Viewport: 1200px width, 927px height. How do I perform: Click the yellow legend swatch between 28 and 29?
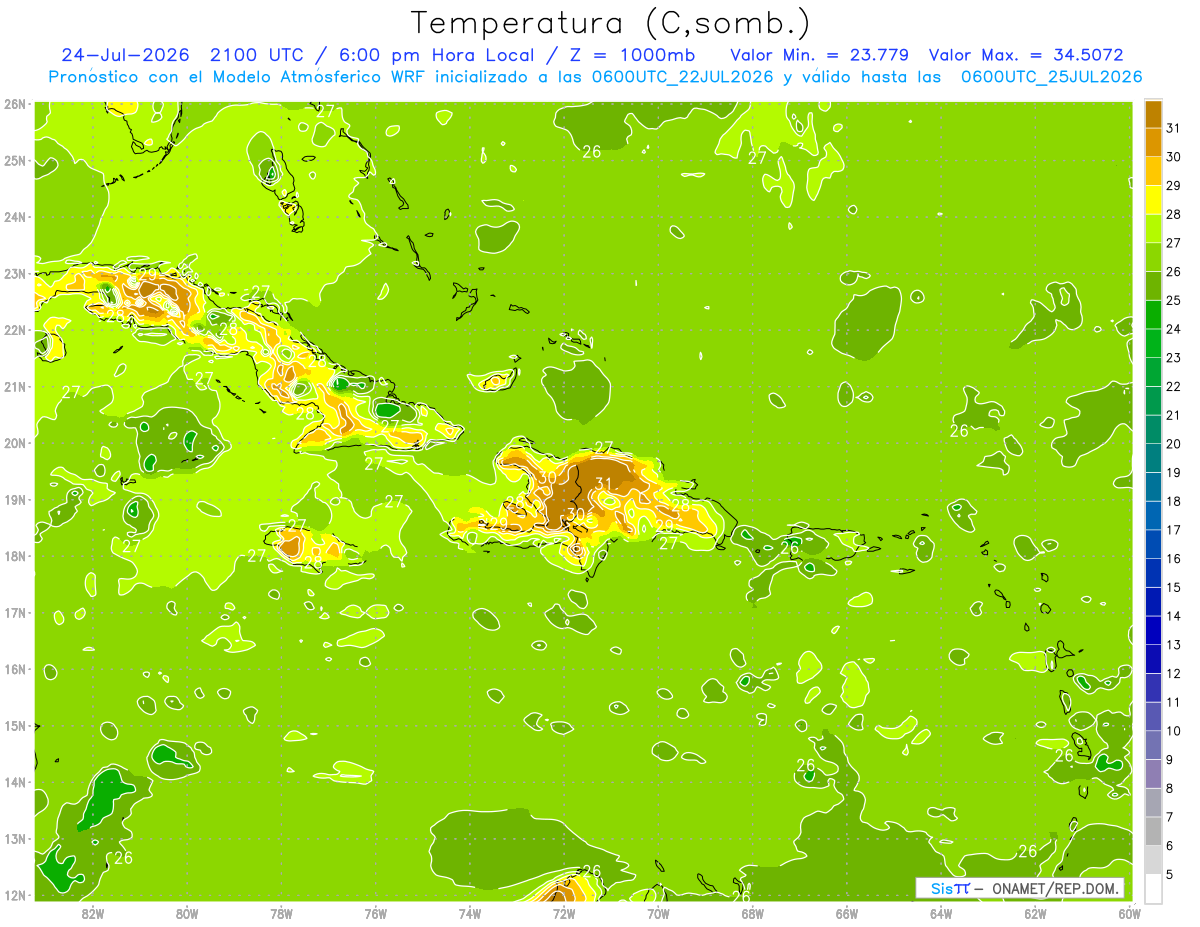pos(1153,199)
